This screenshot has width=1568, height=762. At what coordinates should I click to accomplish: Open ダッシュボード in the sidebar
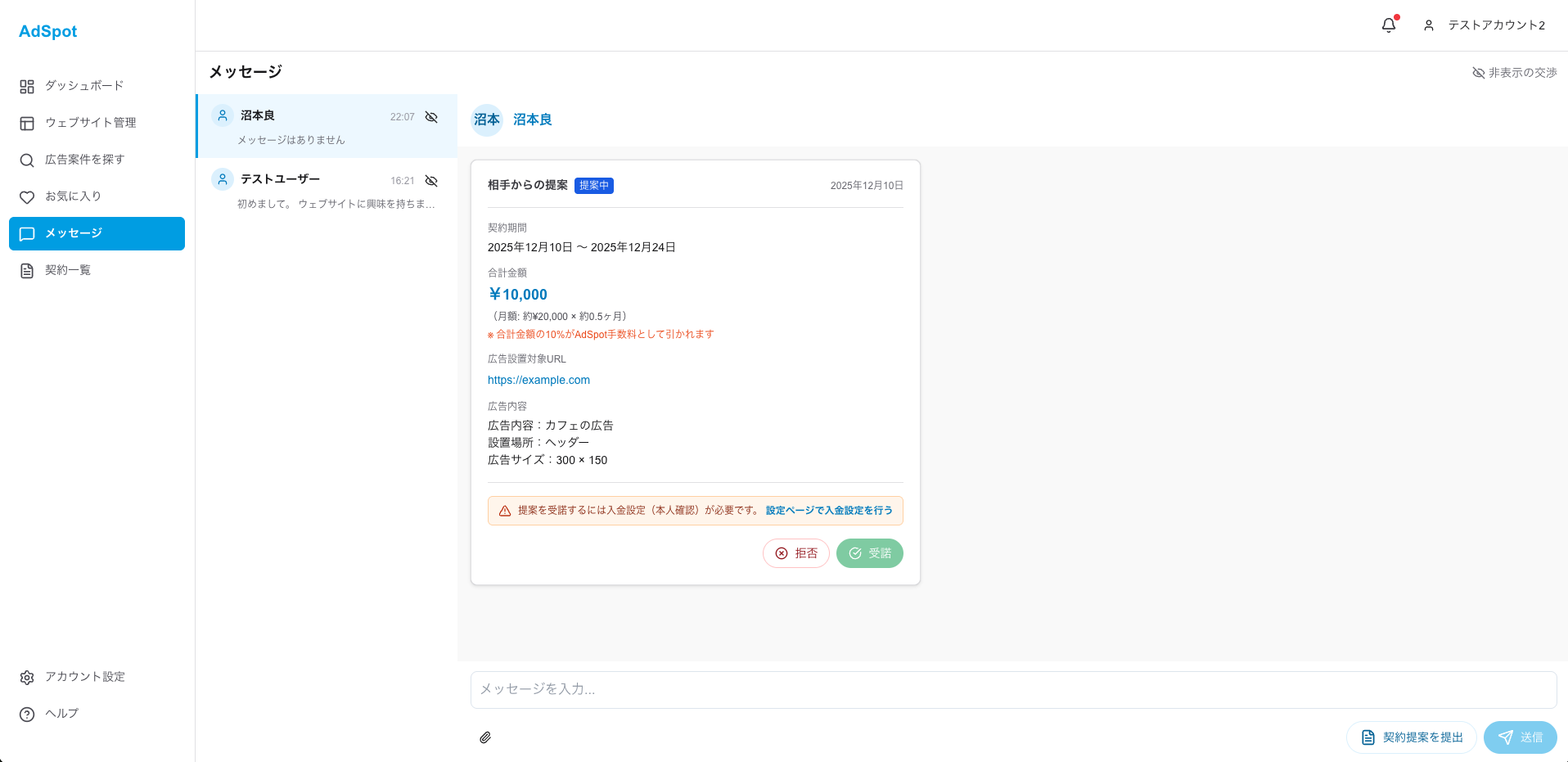[x=84, y=86]
